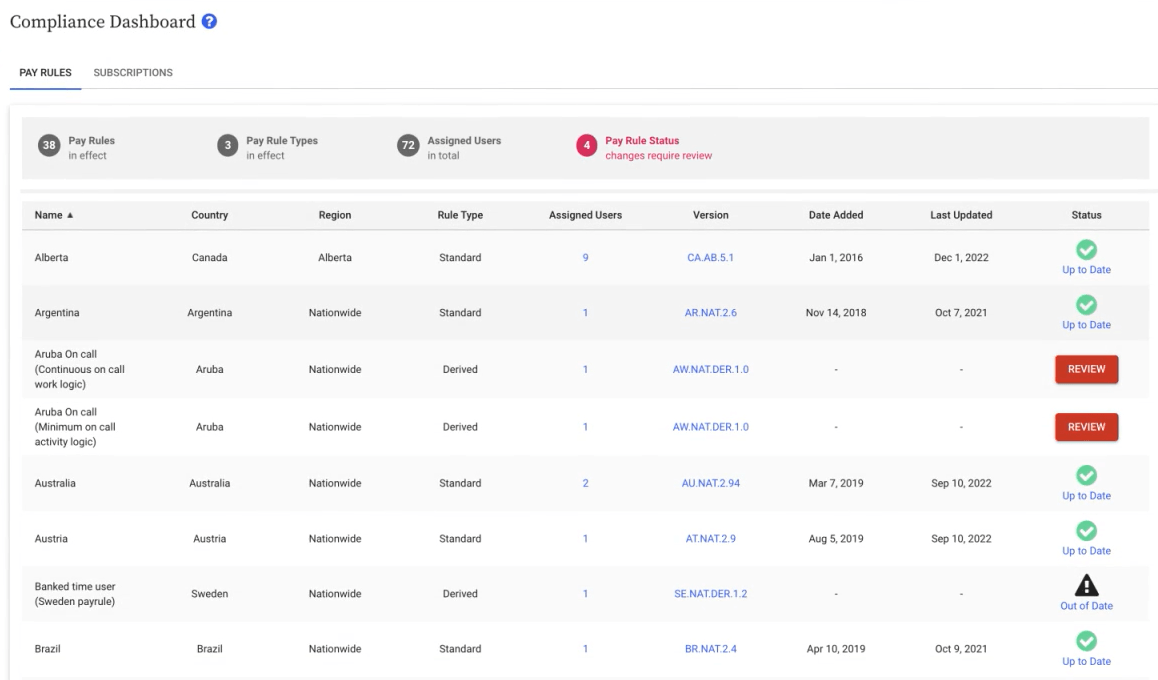1158x680 pixels.
Task: Open Argentina's assigned users count link
Action: click(586, 313)
